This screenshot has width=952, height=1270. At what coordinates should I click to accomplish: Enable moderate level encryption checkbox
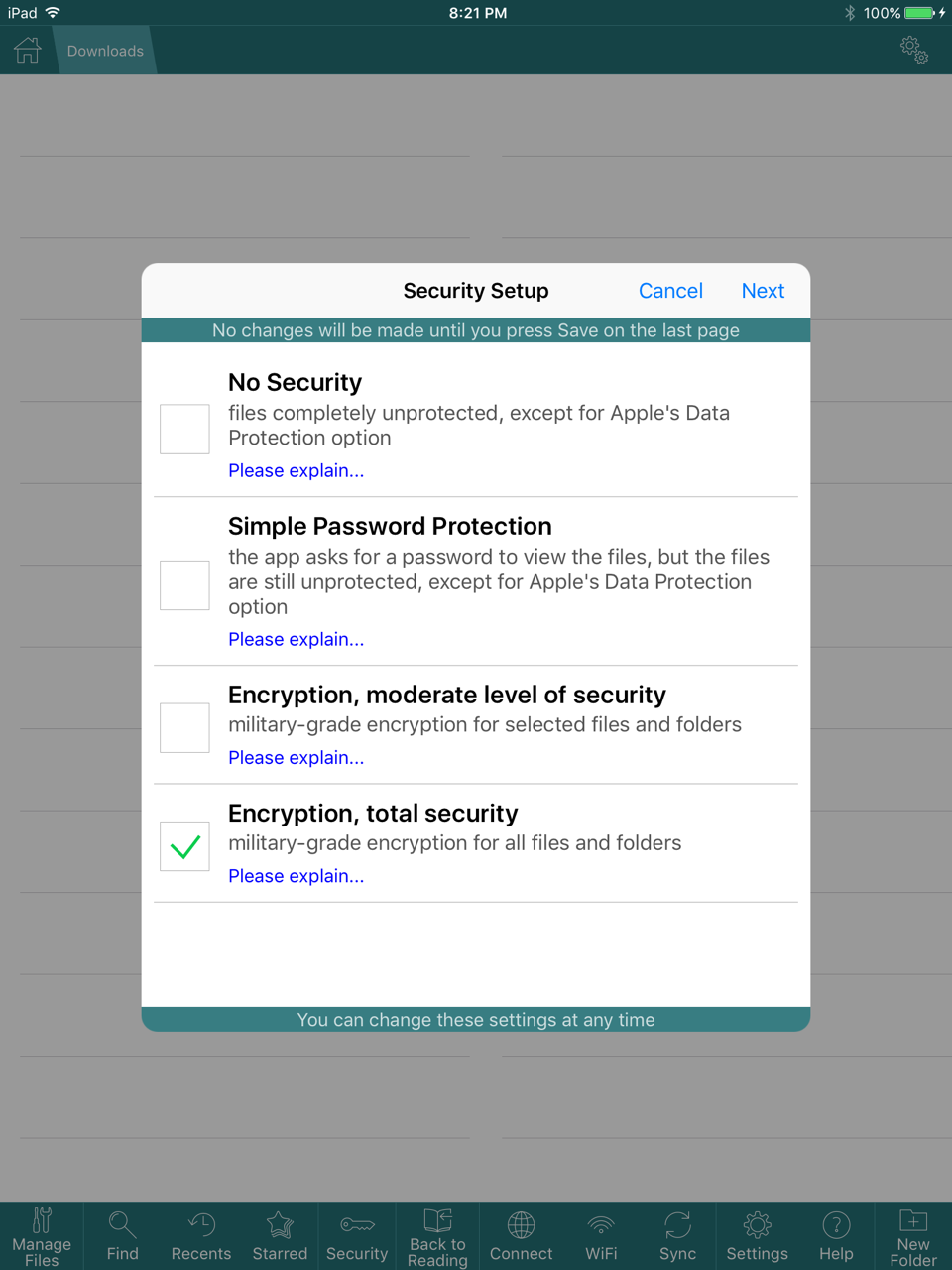184,727
